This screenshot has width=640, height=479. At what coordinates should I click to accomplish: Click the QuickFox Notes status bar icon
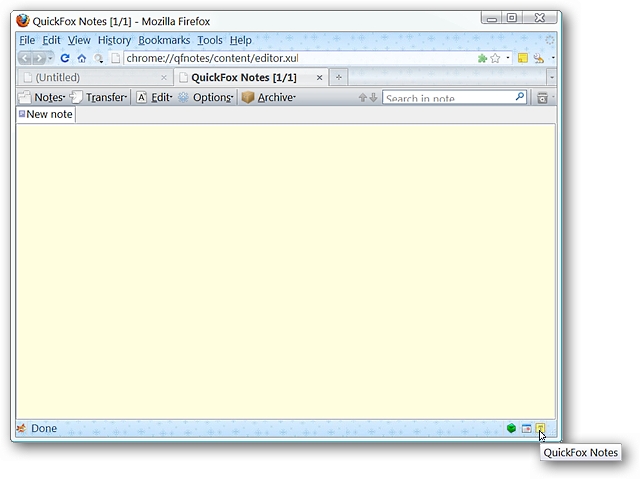540,428
